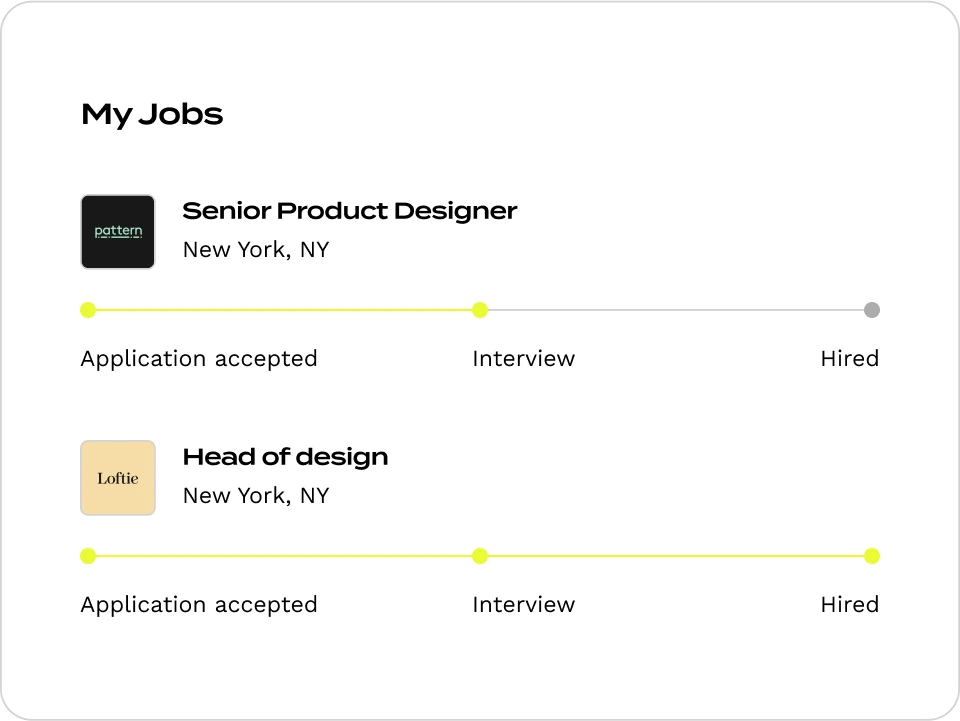Select Hired label under Senior Product Designer
960x721 pixels.
coord(850,358)
